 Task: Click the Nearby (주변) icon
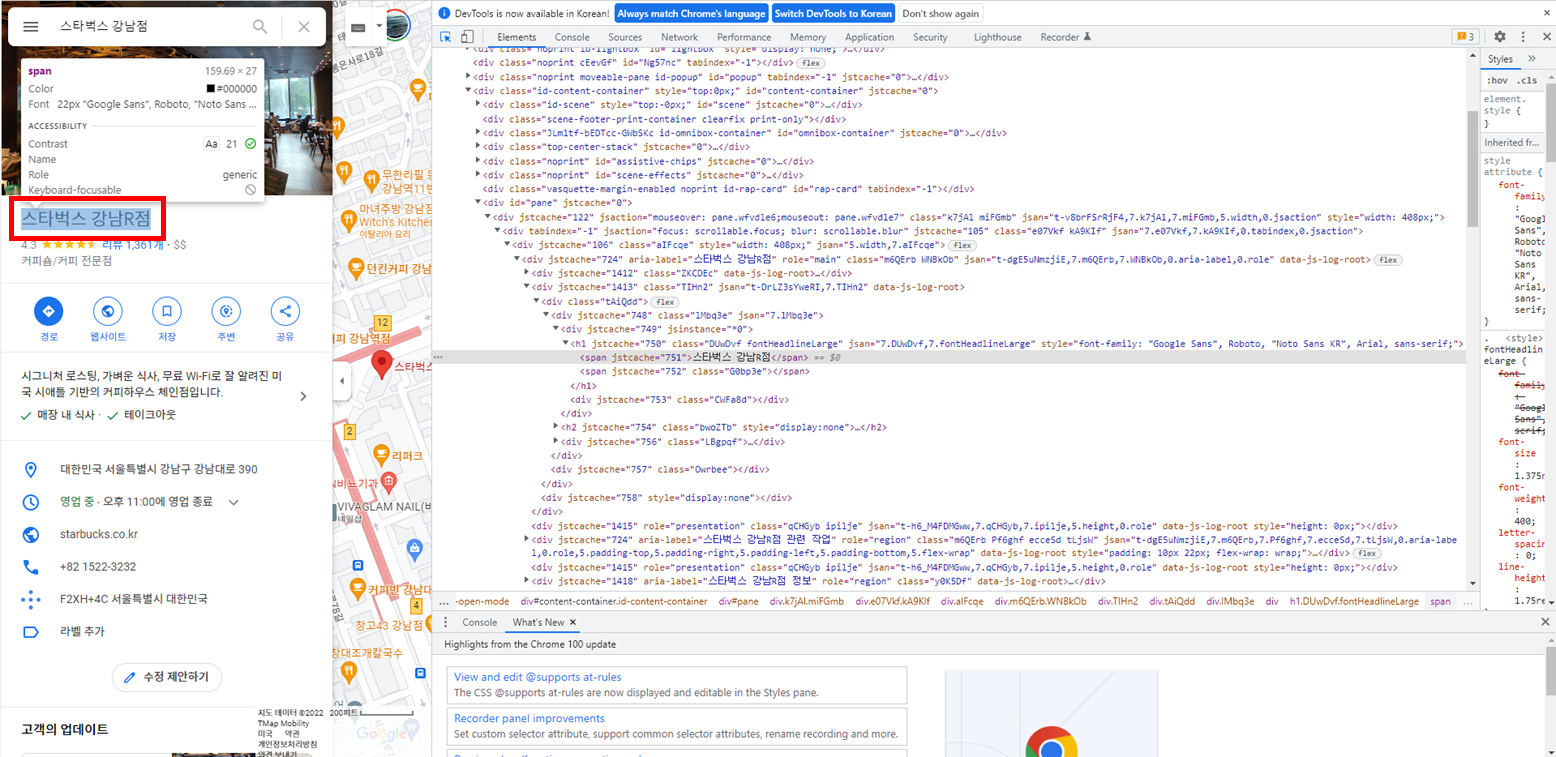pyautogui.click(x=226, y=311)
